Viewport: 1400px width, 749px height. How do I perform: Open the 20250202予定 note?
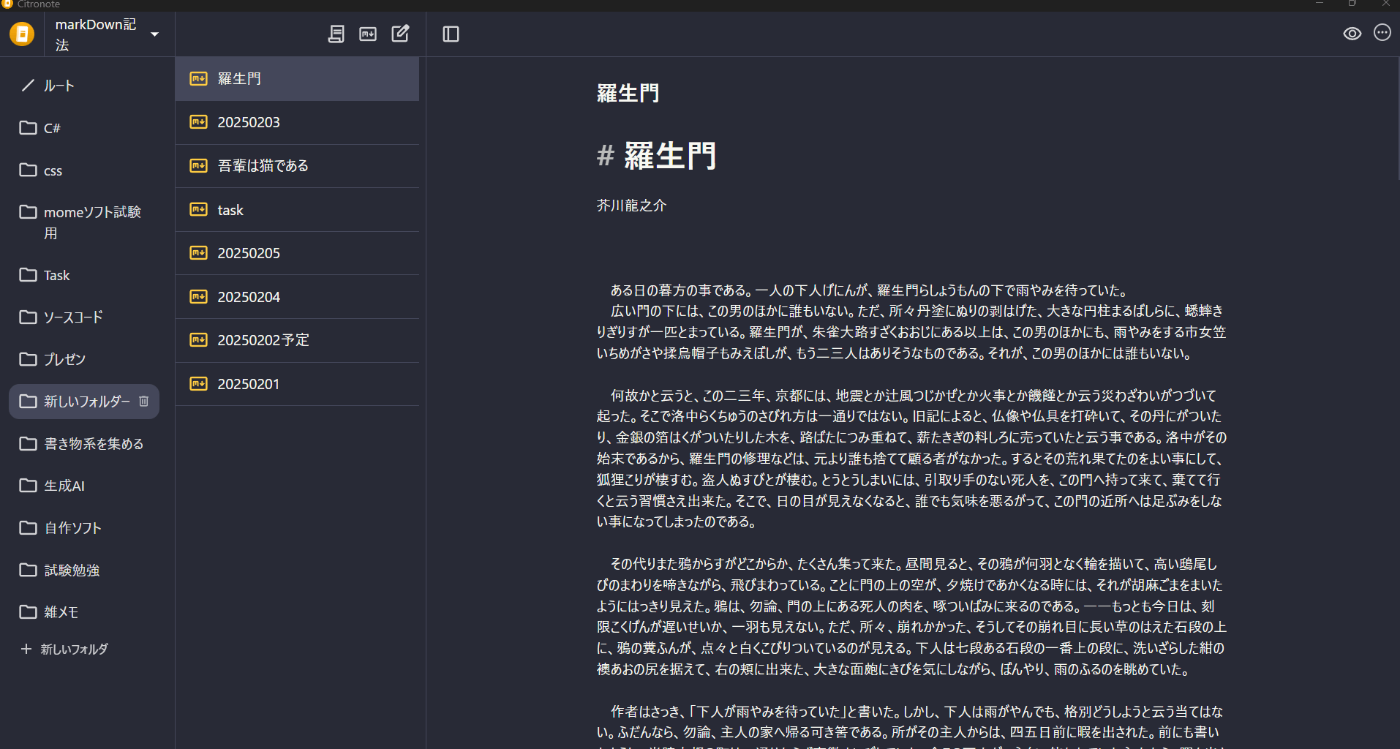click(297, 340)
